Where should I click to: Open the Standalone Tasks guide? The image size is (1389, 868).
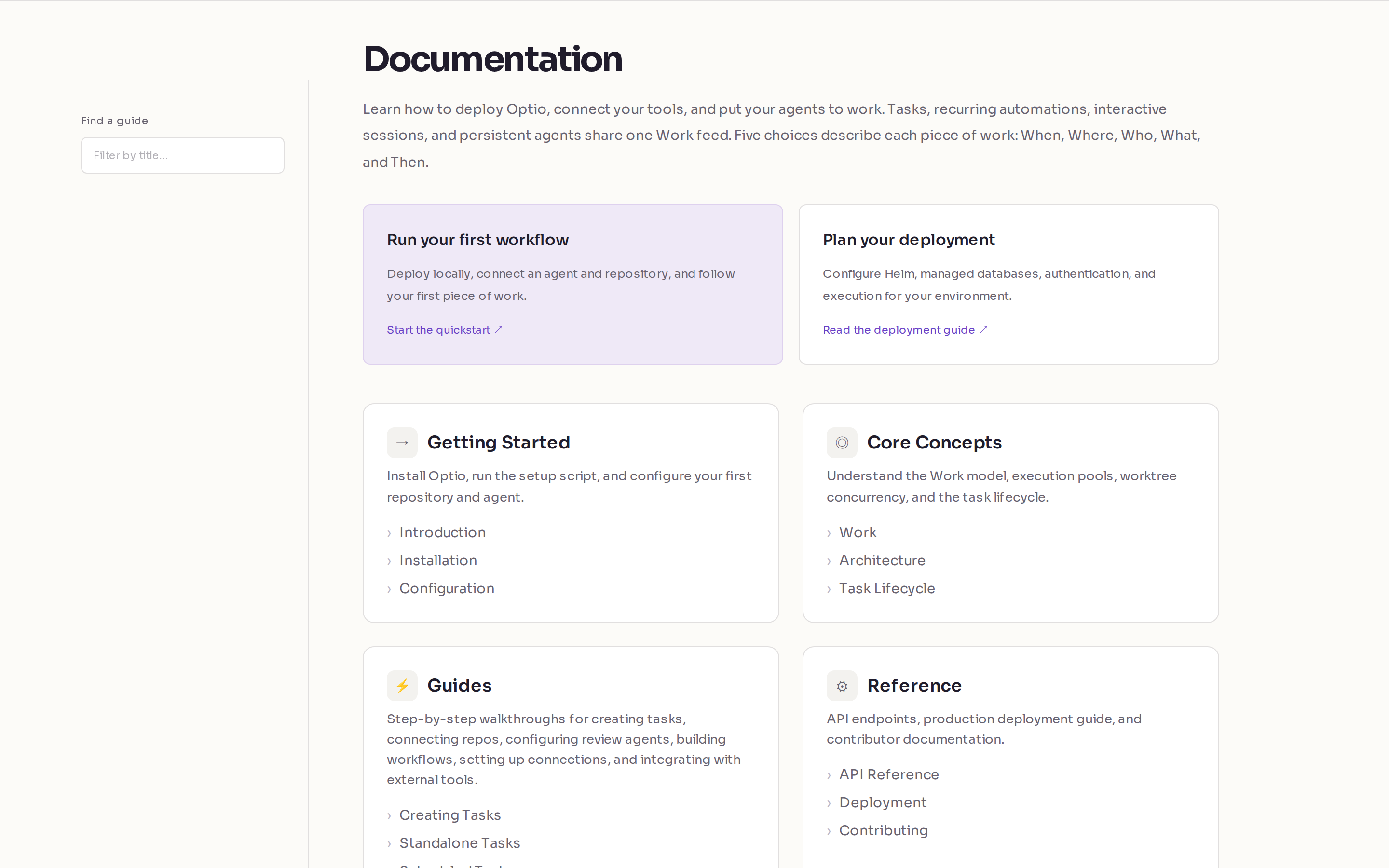[x=460, y=843]
